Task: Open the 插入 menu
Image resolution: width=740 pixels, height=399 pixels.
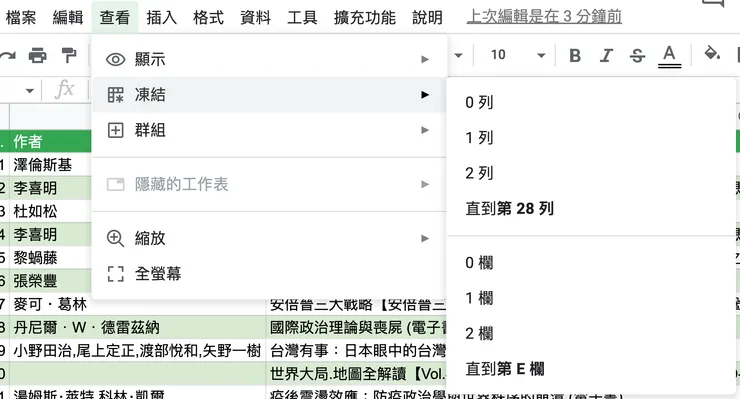Action: tap(161, 17)
